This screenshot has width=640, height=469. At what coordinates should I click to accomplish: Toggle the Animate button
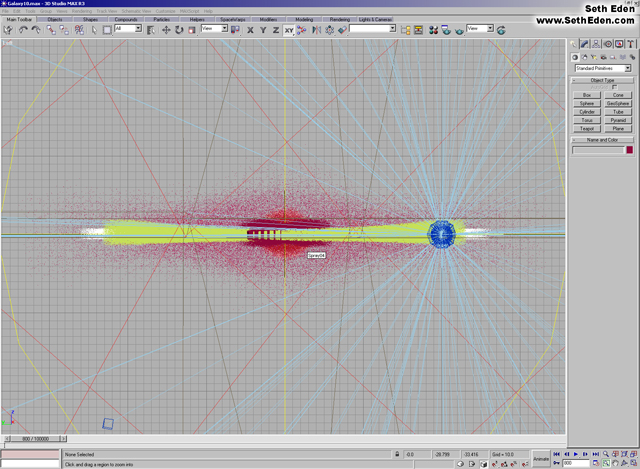(x=541, y=459)
